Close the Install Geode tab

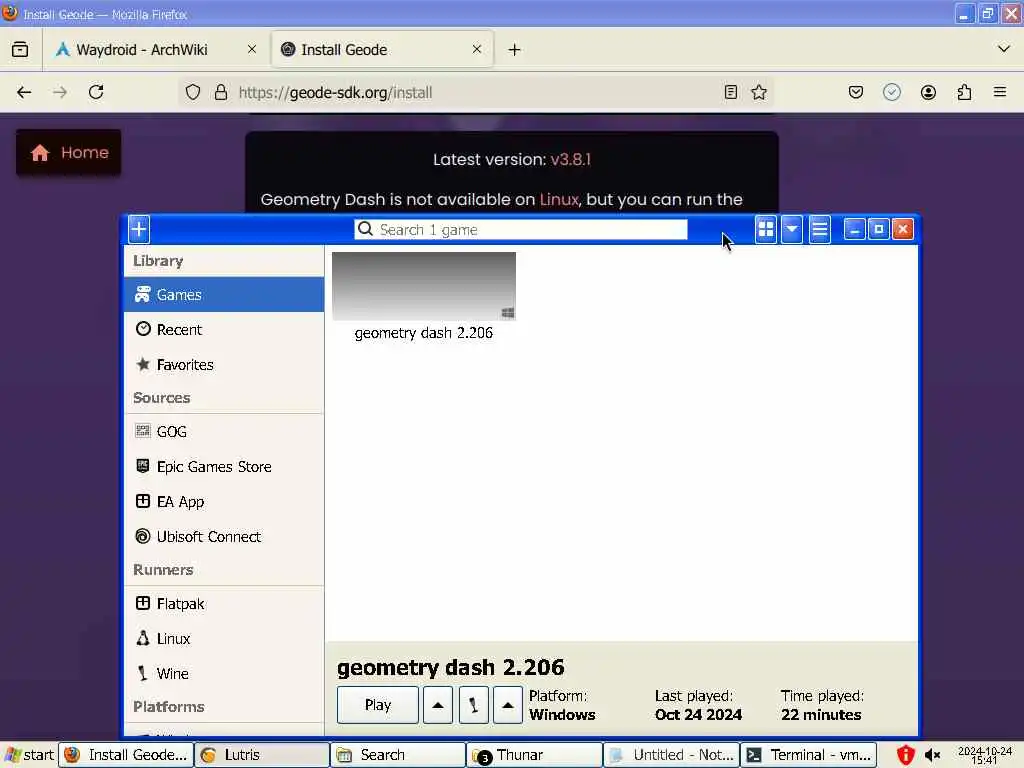(477, 50)
